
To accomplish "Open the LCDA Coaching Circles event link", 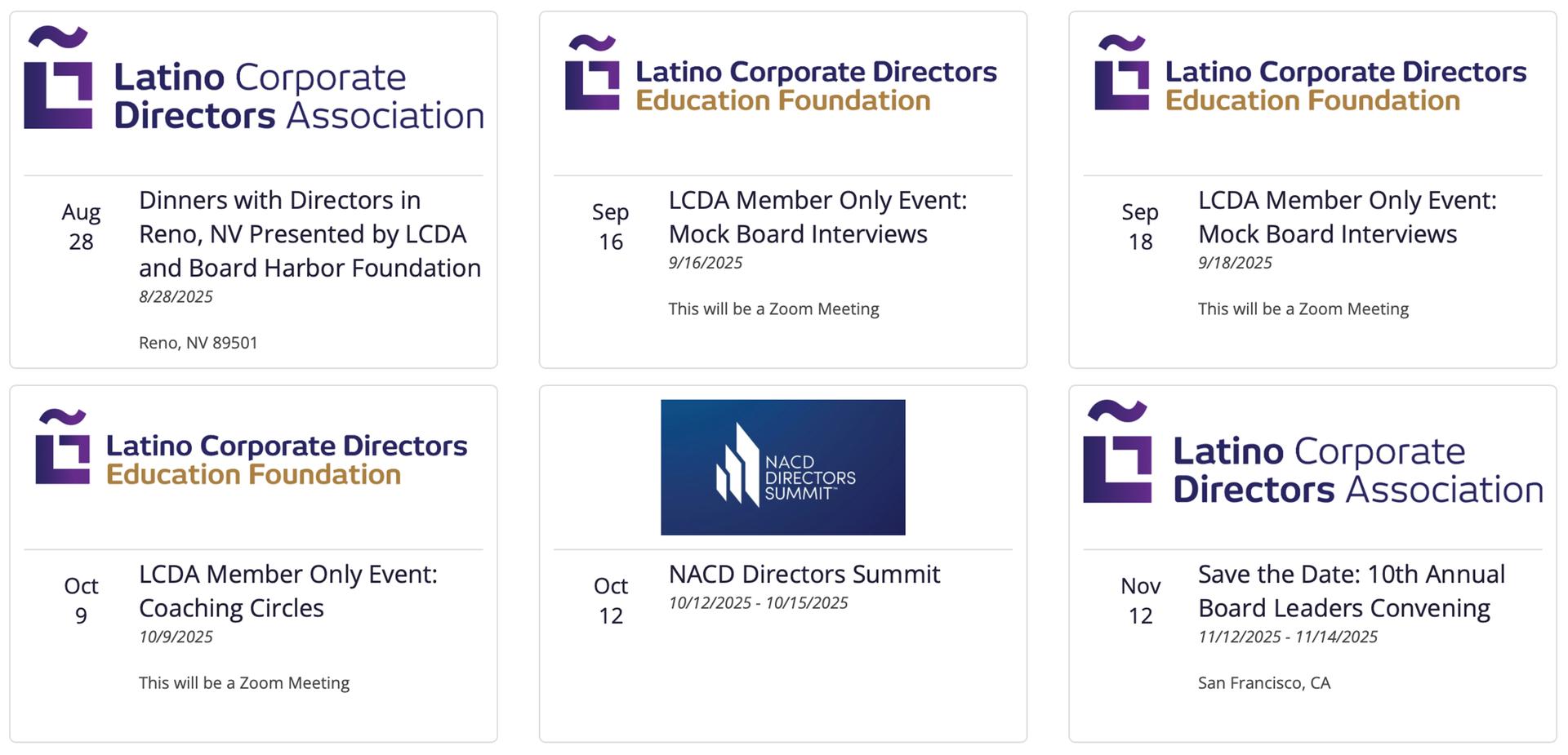I will pyautogui.click(x=288, y=590).
